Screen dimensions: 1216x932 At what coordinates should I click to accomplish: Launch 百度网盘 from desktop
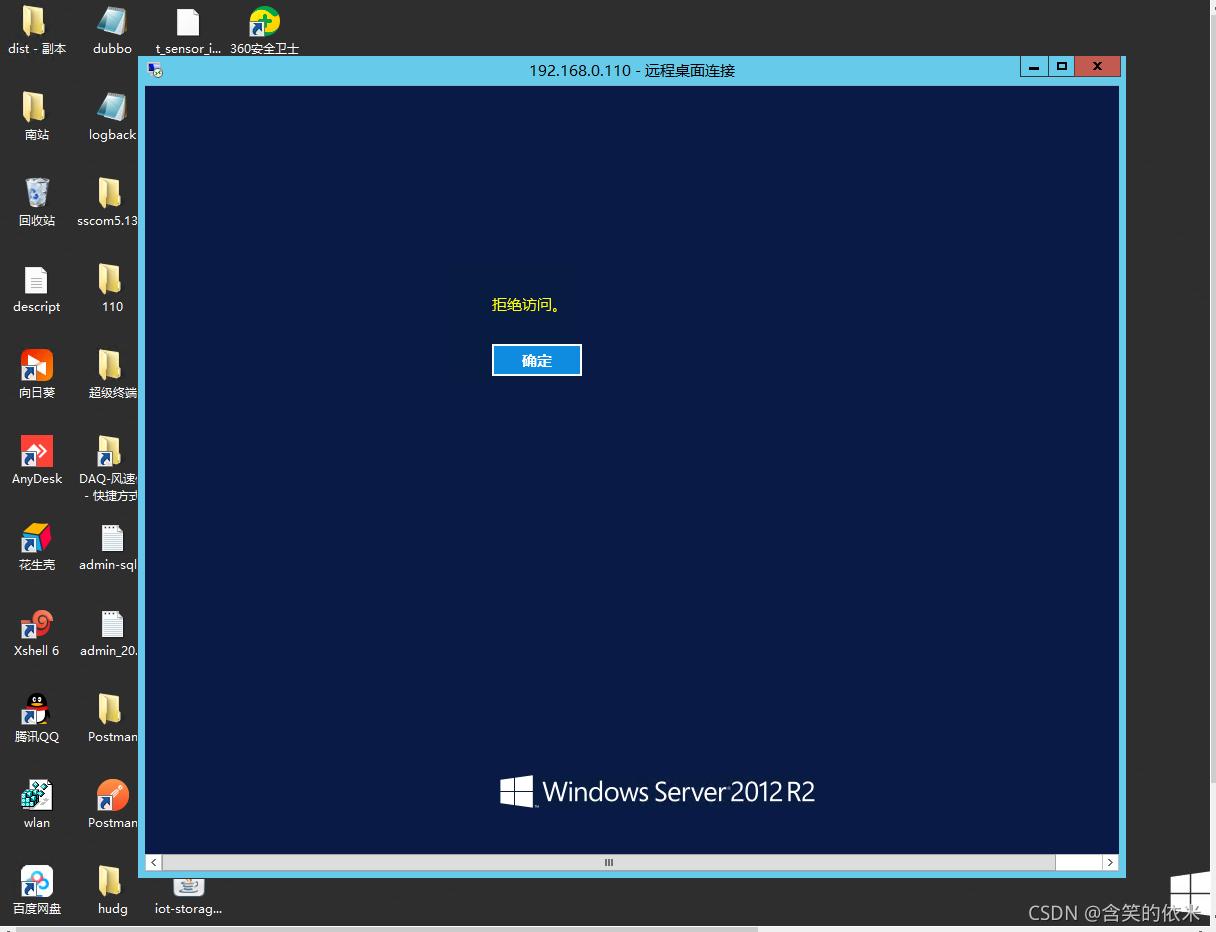tap(37, 881)
